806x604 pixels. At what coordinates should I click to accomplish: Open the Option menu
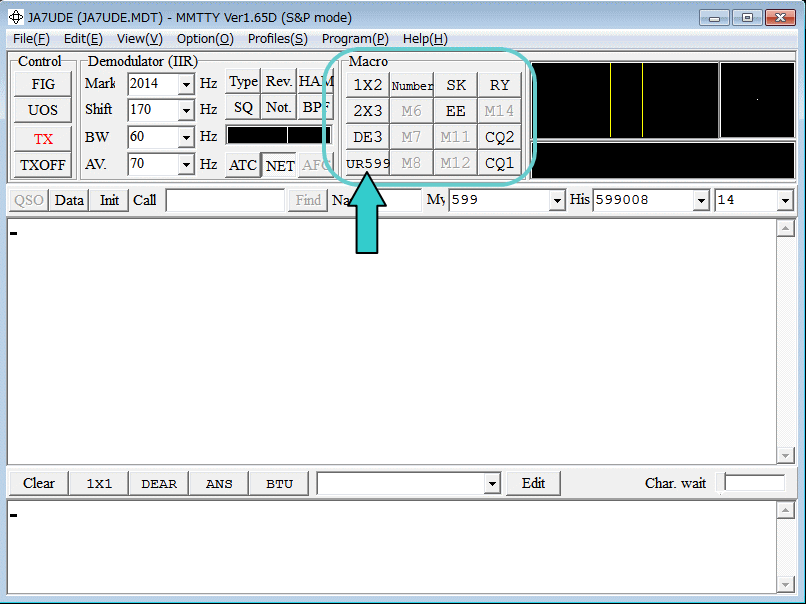(205, 39)
